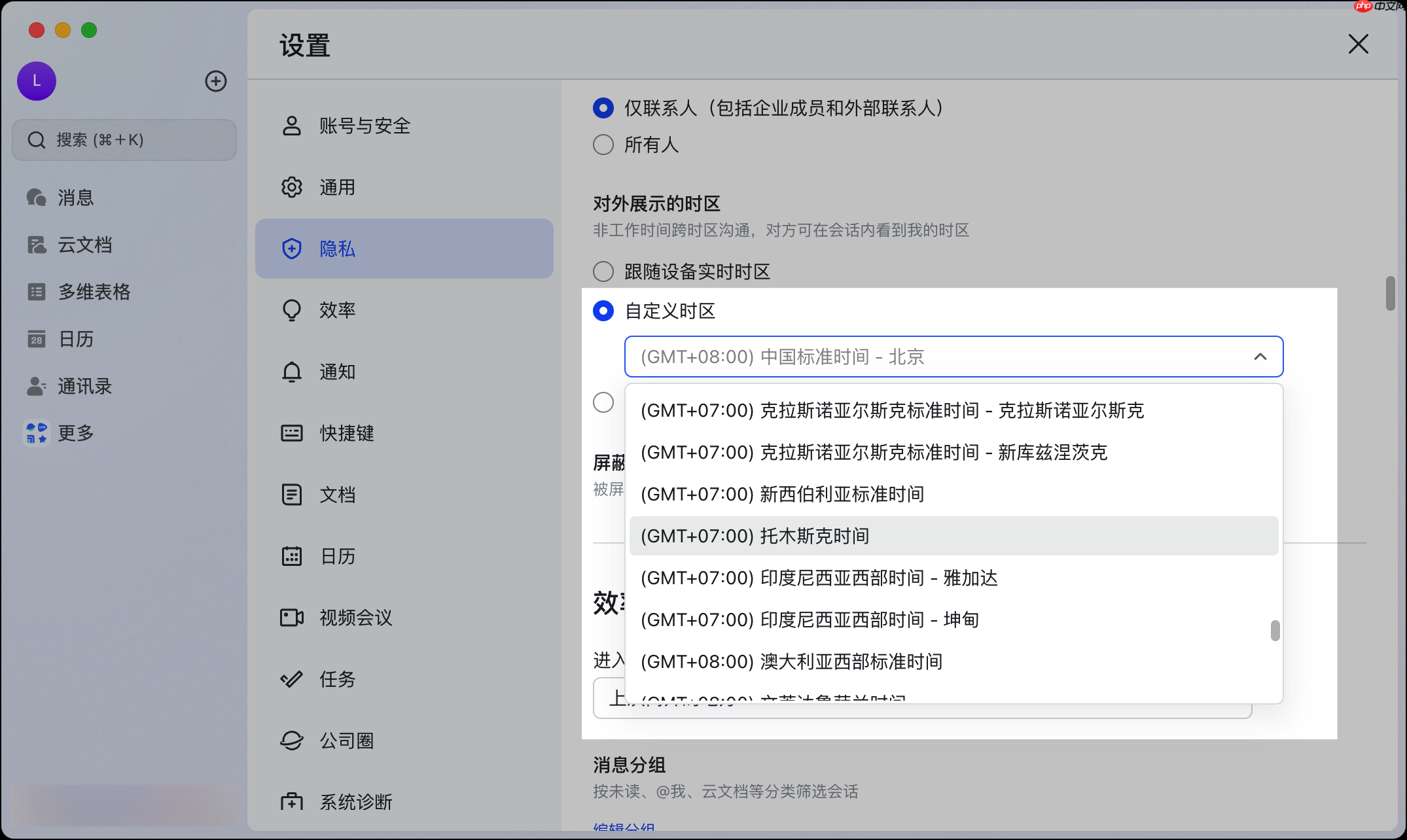The width and height of the screenshot is (1407, 840).
Task: Open 视频会议 settings section
Action: [x=404, y=618]
